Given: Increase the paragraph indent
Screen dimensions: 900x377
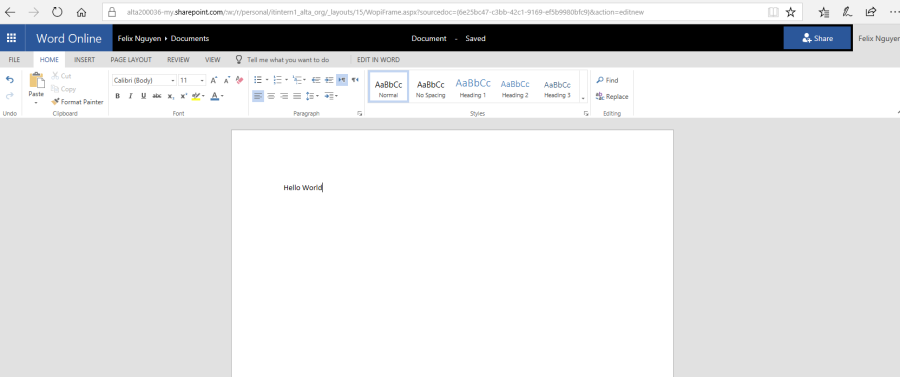Looking at the screenshot, I should [x=329, y=80].
